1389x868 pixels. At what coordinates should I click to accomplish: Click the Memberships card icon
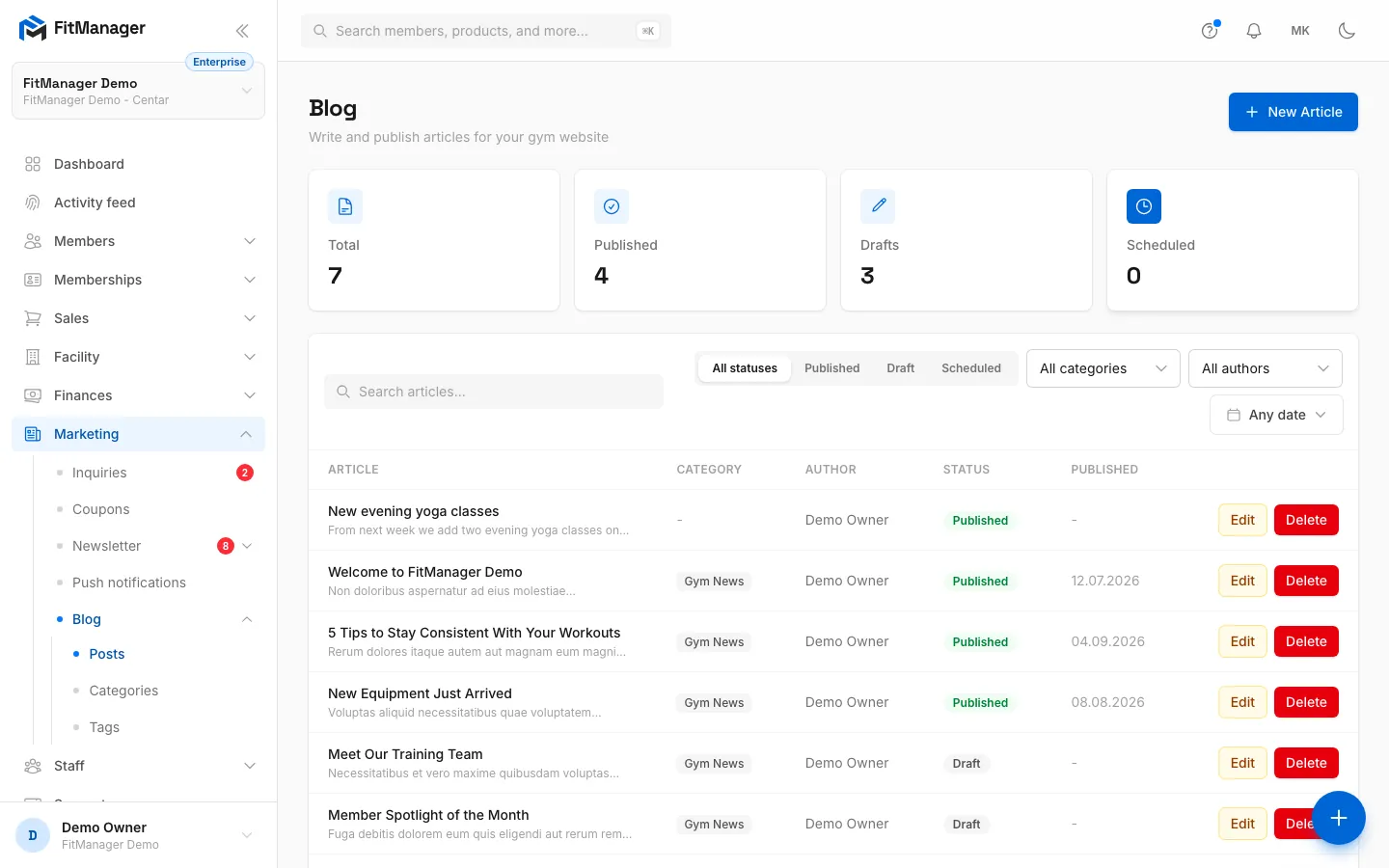tap(33, 280)
